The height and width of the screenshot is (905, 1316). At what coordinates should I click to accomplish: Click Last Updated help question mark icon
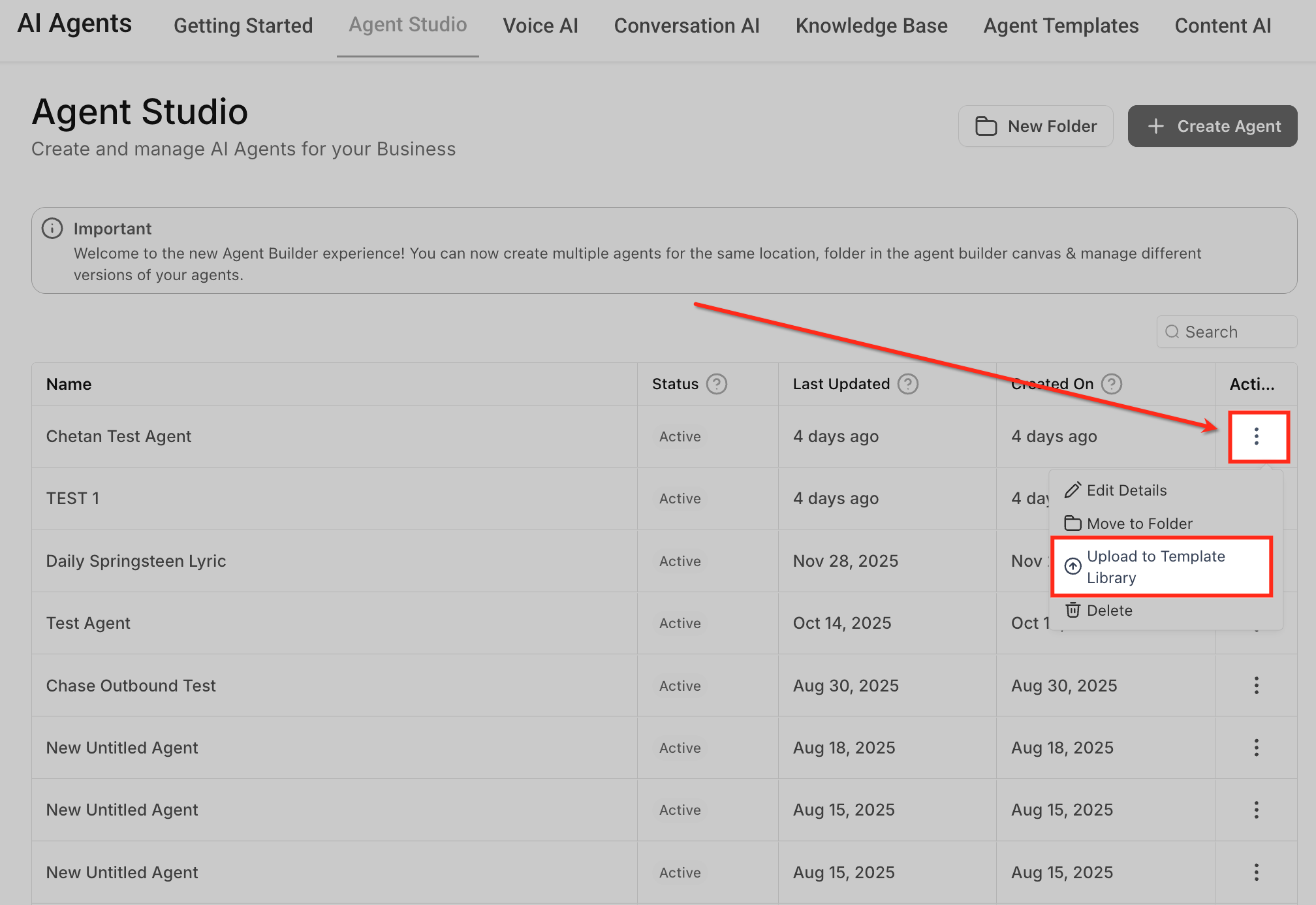point(907,384)
